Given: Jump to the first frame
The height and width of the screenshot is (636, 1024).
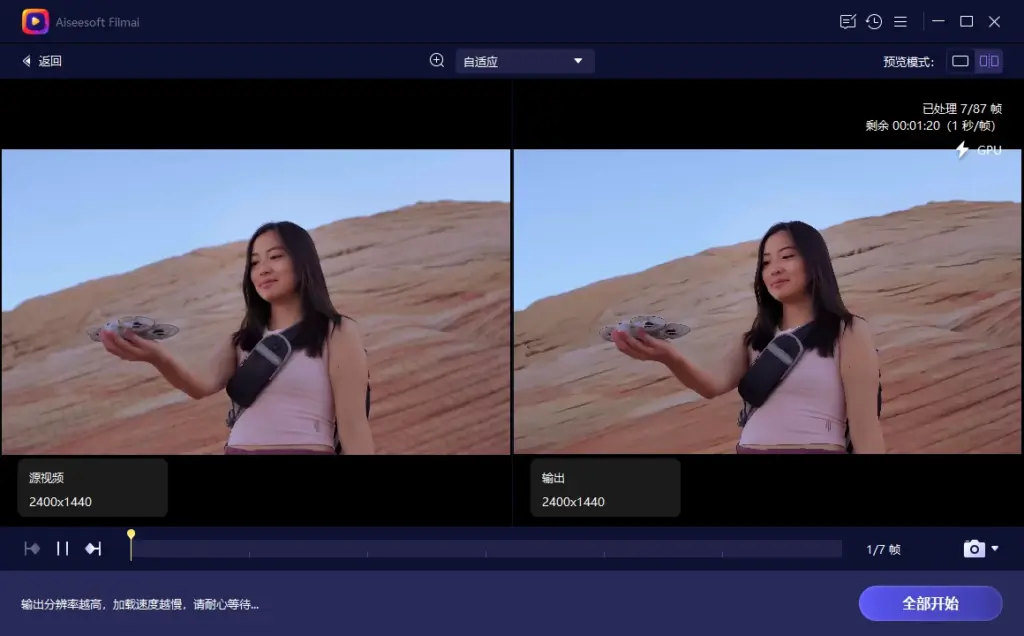Looking at the screenshot, I should tap(32, 548).
